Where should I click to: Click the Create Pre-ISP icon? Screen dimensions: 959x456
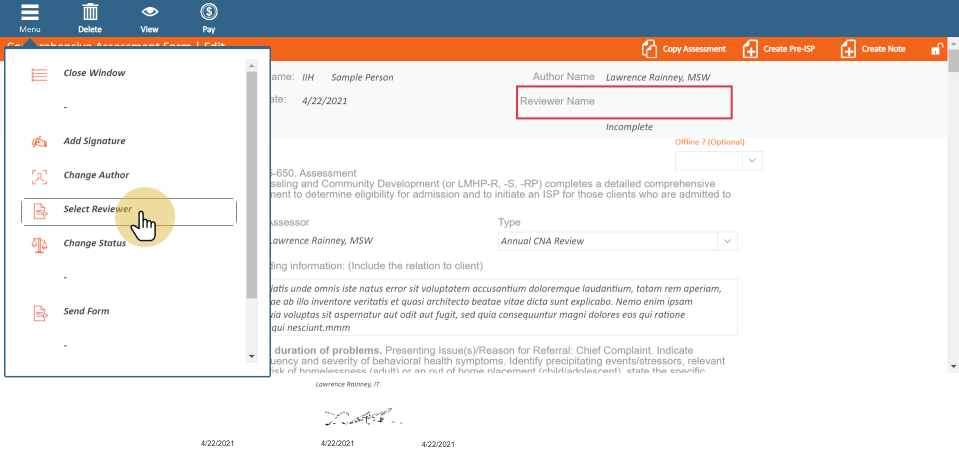pyautogui.click(x=750, y=49)
